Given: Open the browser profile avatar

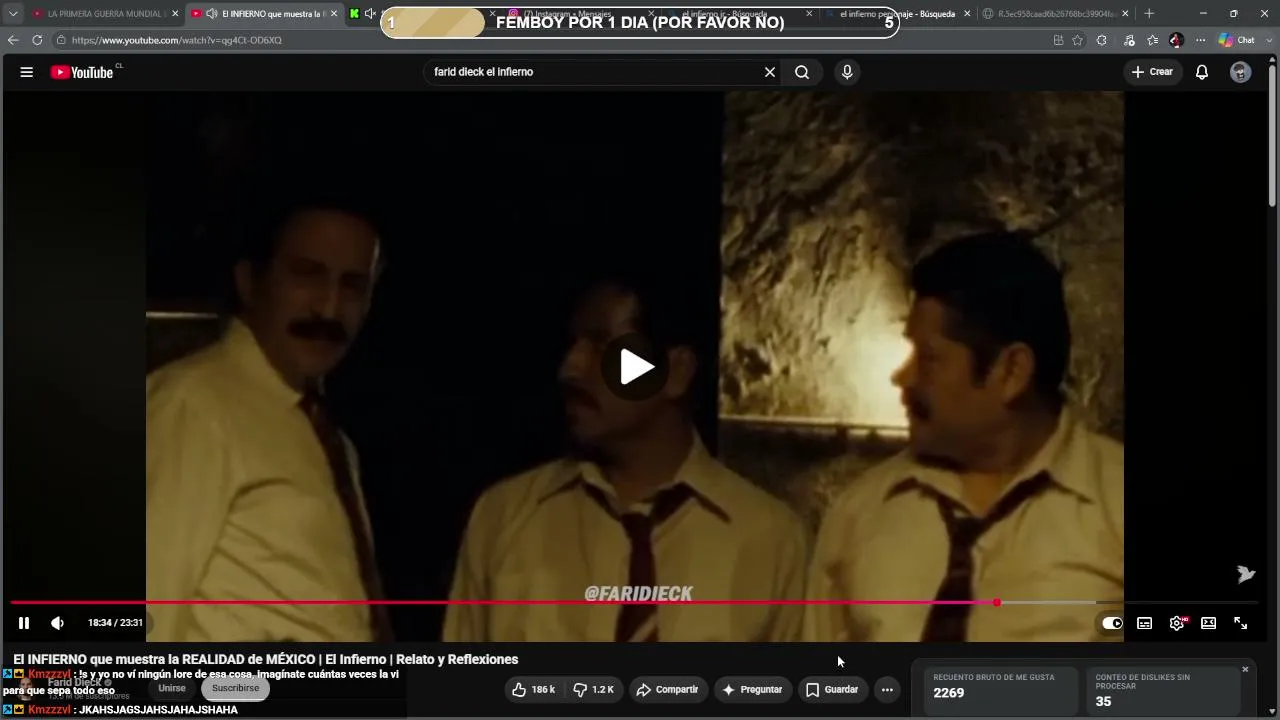Looking at the screenshot, I should [1176, 40].
